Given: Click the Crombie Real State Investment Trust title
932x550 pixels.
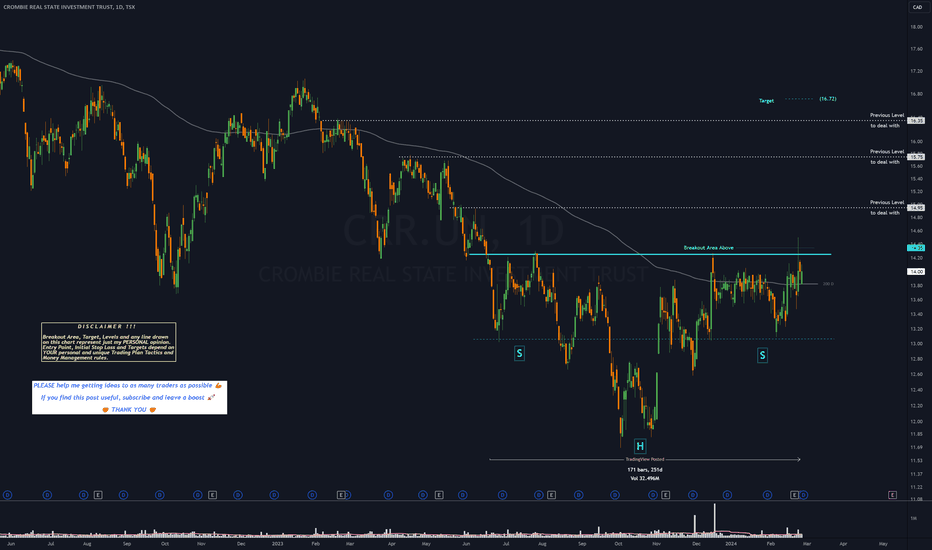Looking at the screenshot, I should coord(69,7).
